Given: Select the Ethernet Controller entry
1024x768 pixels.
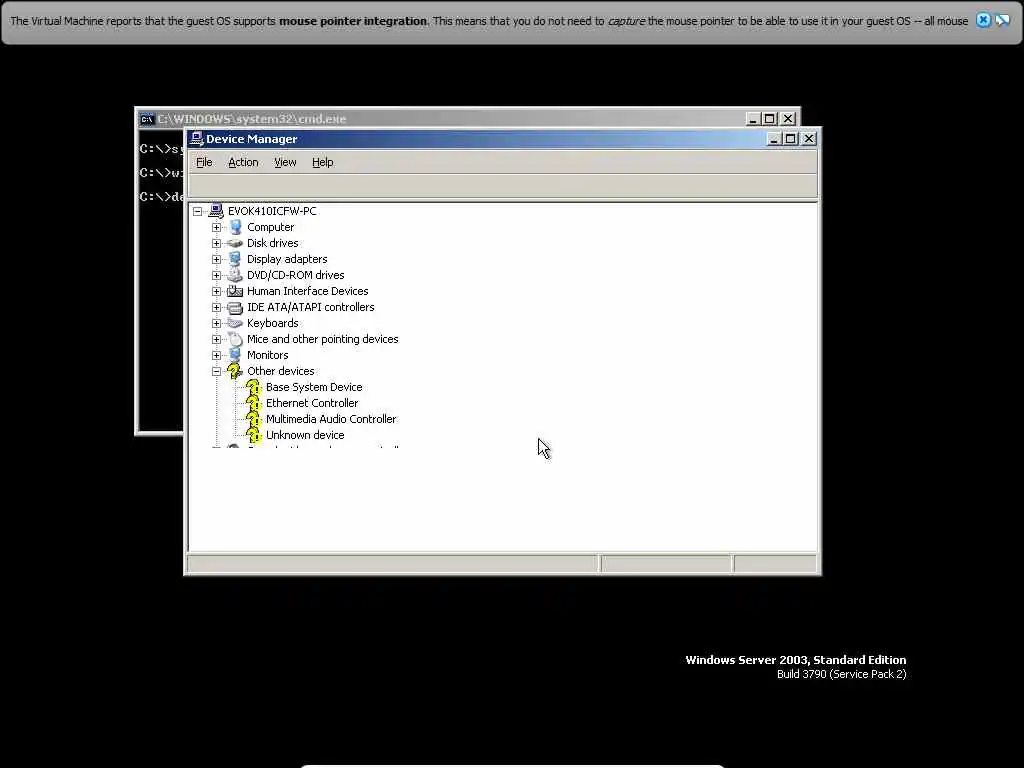Looking at the screenshot, I should pos(312,403).
